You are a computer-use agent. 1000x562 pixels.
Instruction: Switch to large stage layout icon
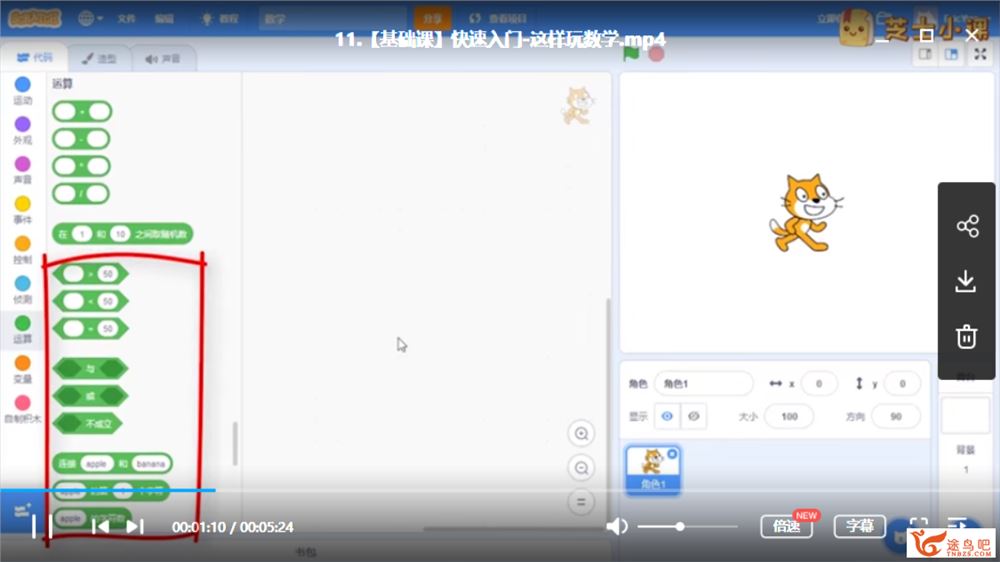[951, 55]
